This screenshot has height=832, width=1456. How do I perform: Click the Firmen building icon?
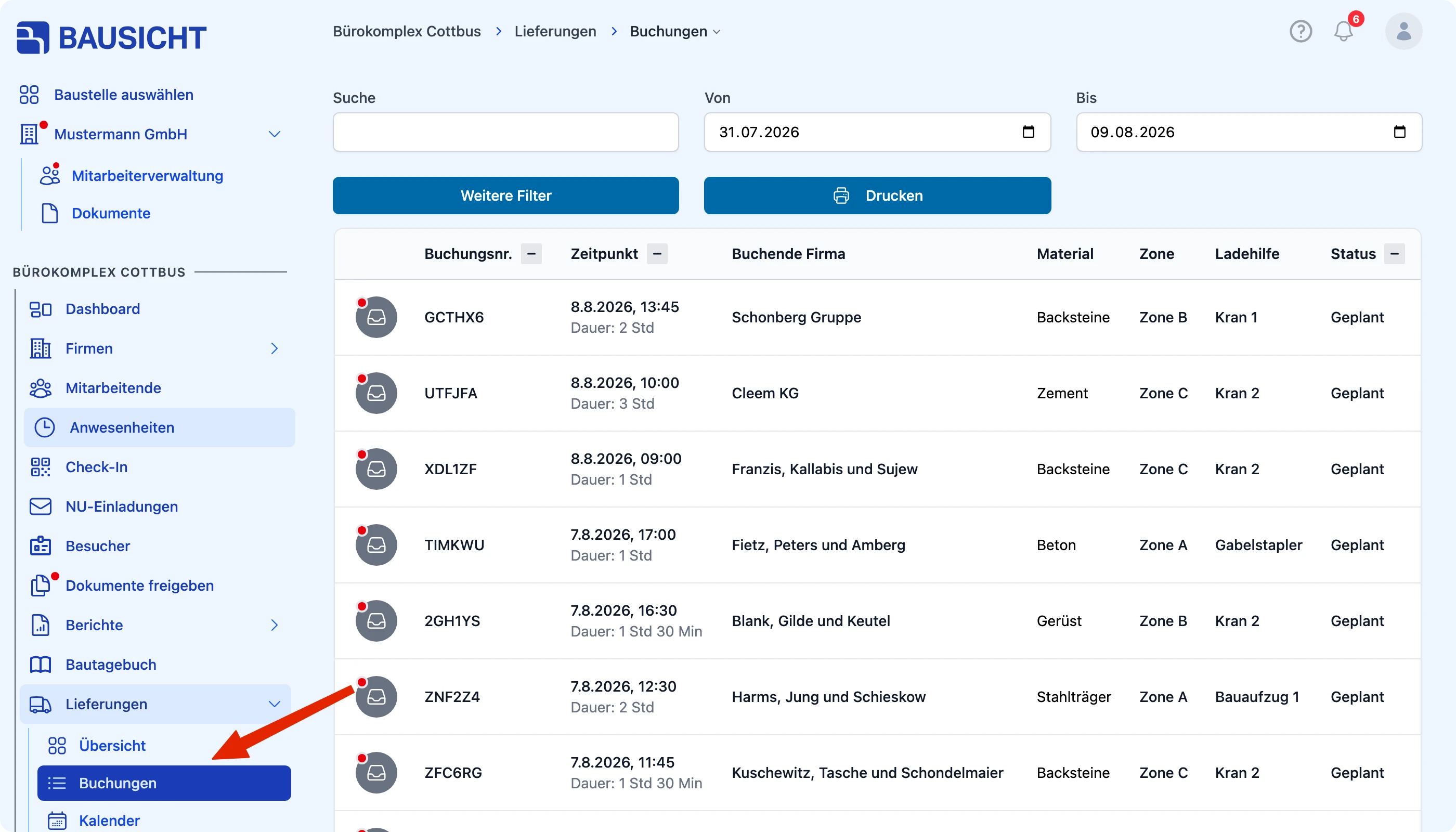point(41,348)
